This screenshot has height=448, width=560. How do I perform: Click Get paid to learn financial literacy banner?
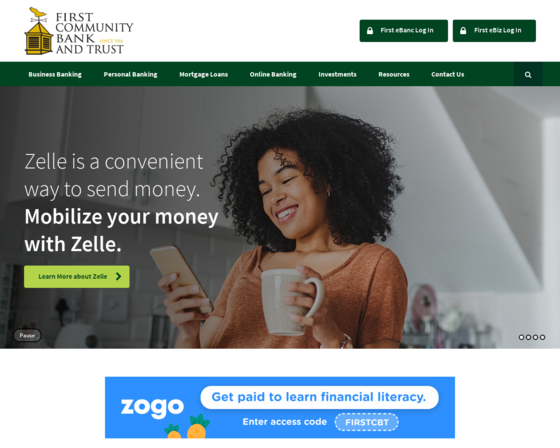click(319, 397)
